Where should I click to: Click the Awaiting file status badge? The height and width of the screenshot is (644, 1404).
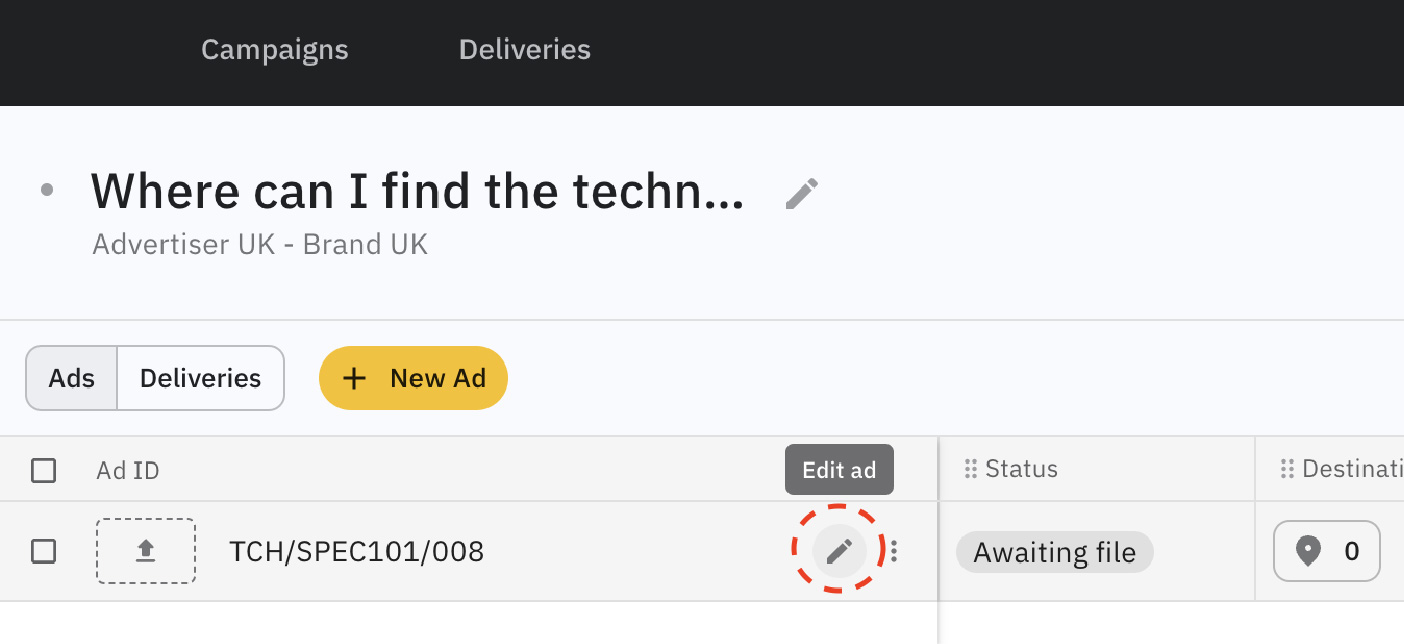(1054, 552)
